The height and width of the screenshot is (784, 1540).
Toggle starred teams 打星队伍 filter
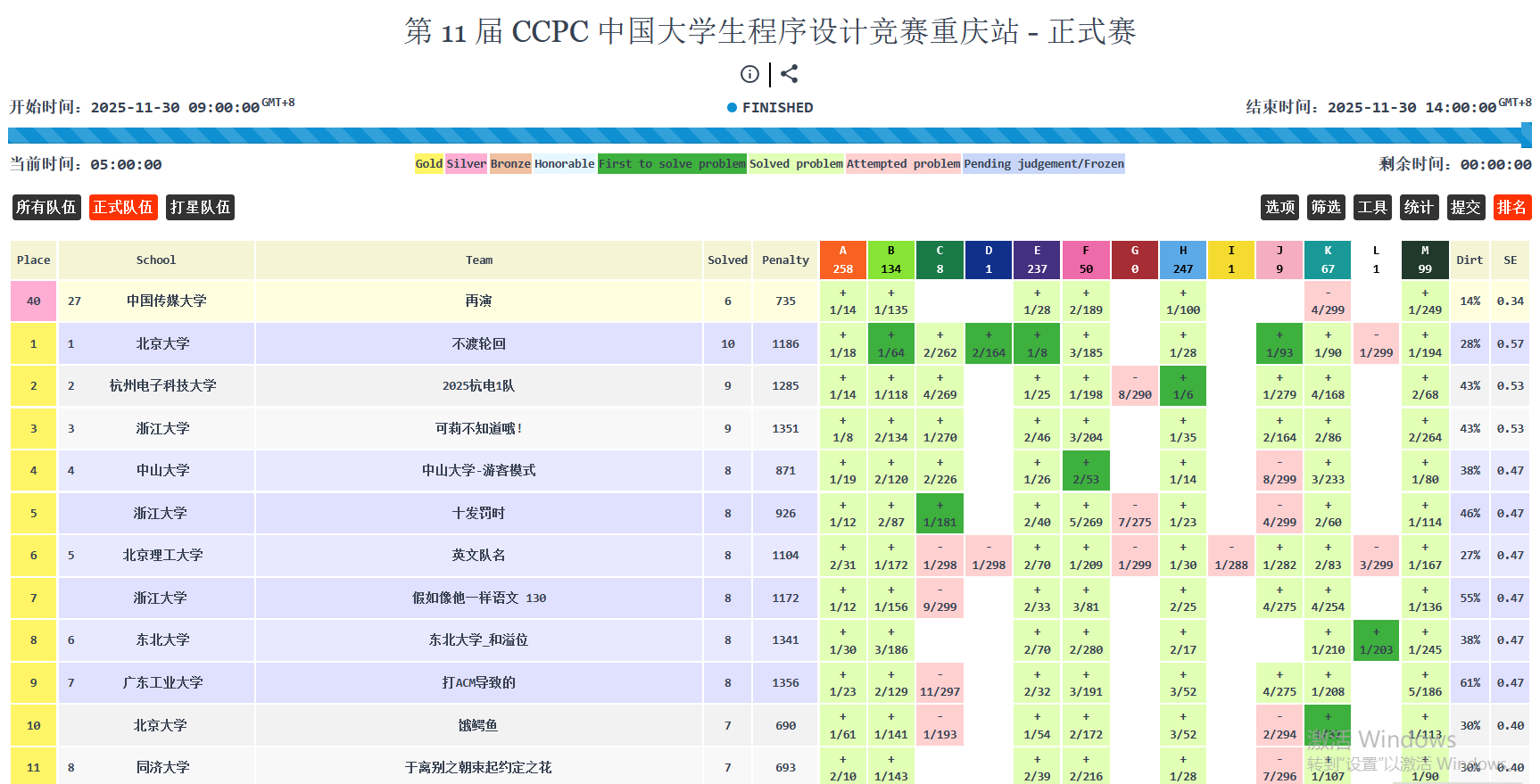point(200,207)
